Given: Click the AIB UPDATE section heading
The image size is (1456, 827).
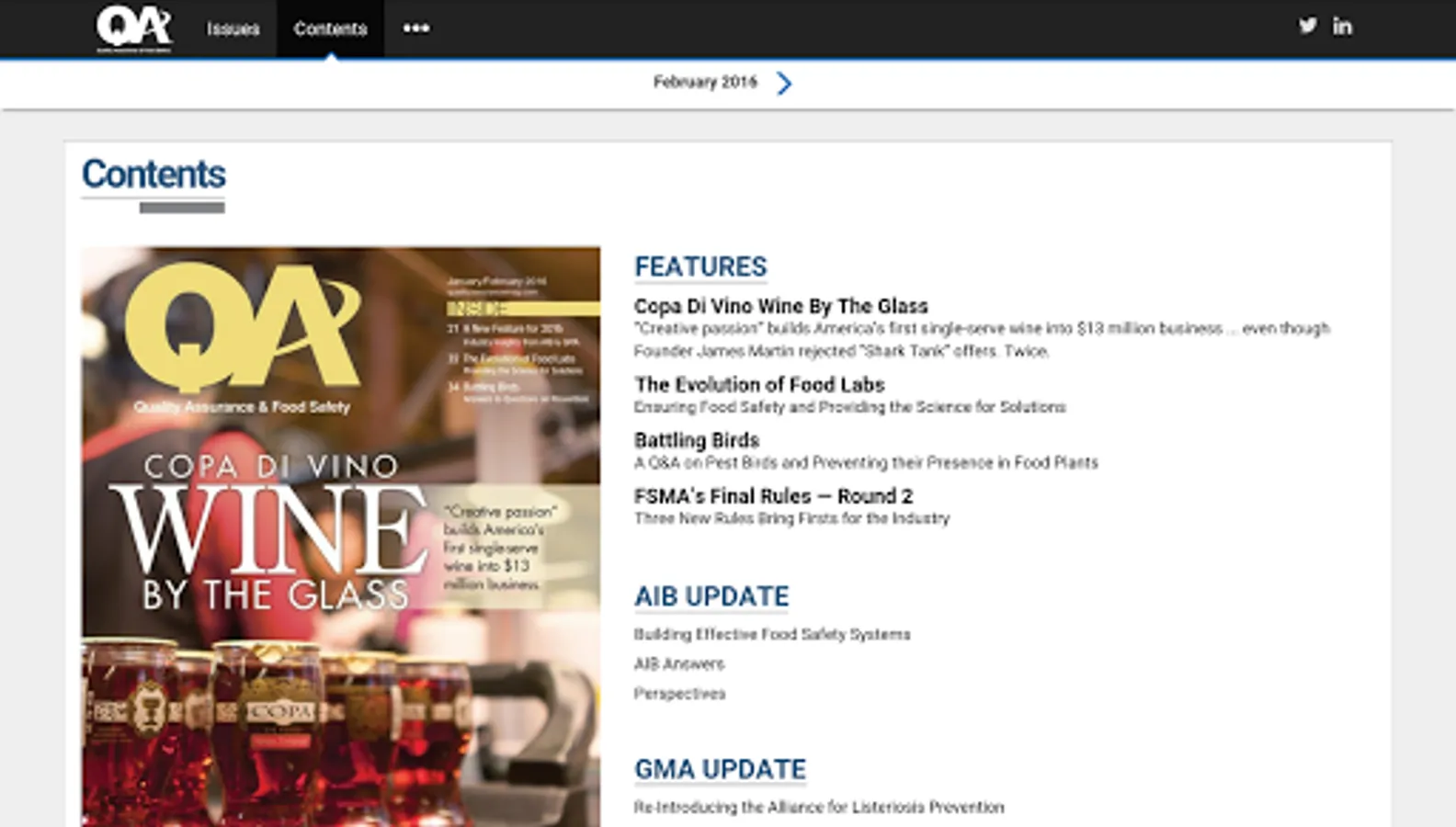Looking at the screenshot, I should click(711, 596).
